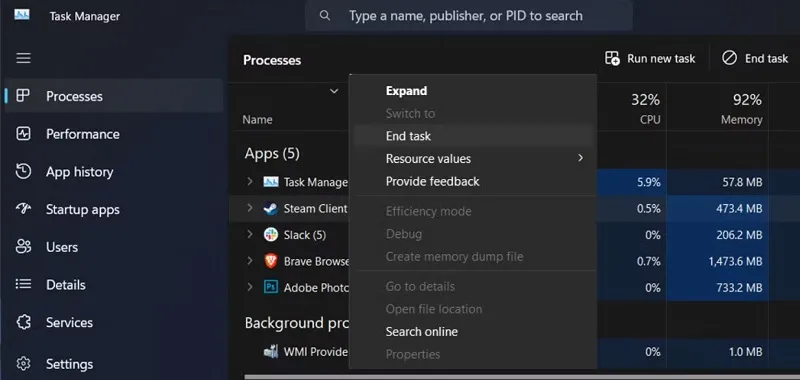Collapse column header chevron above Name
800x380 pixels.
(334, 91)
